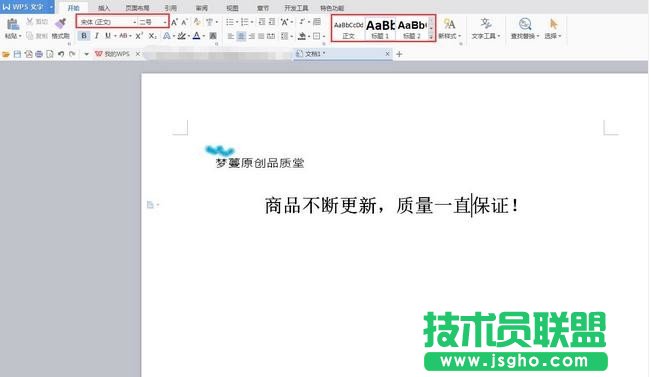Redo the last action
This screenshot has width=651, height=377.
pyautogui.click(x=72, y=54)
